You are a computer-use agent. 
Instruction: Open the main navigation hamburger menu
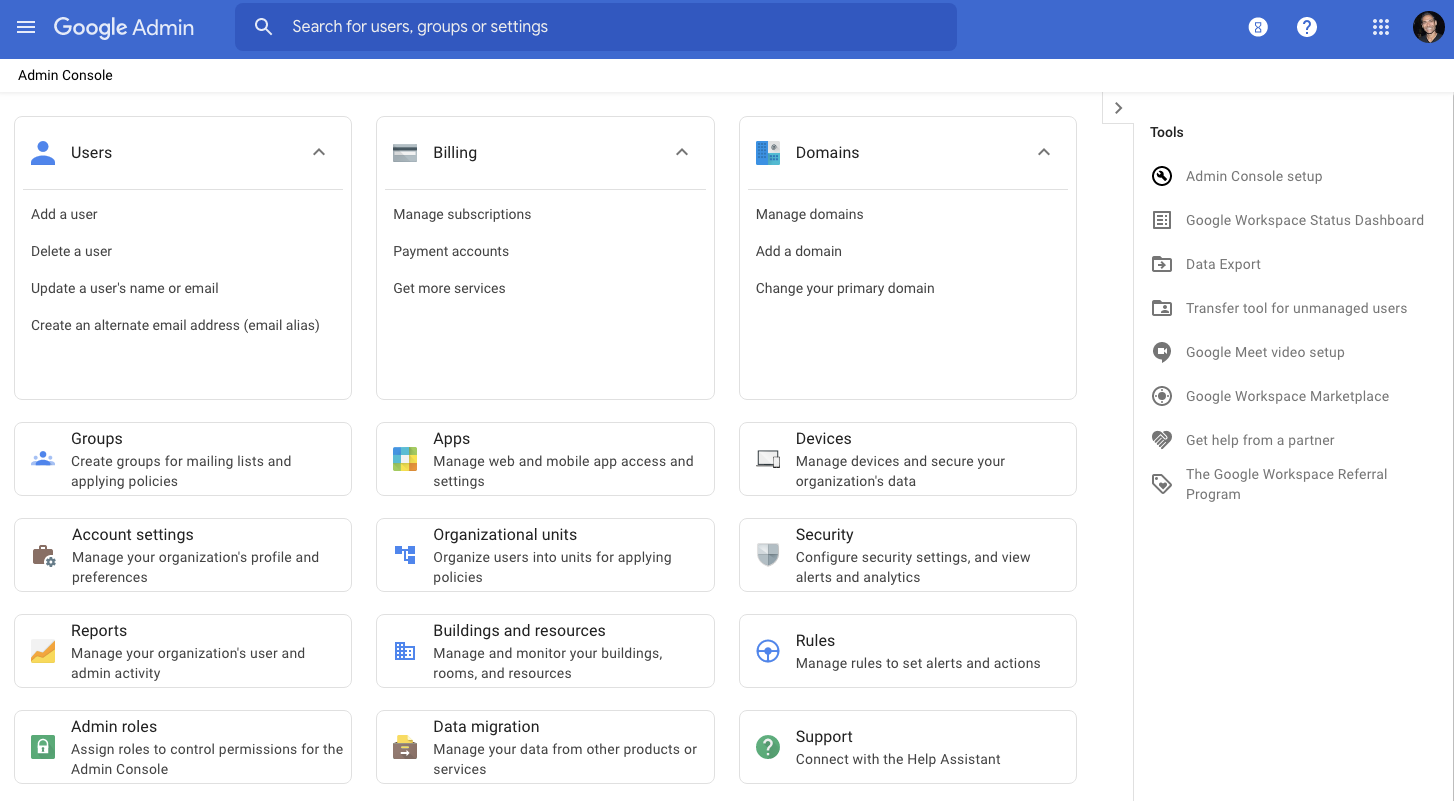(26, 27)
